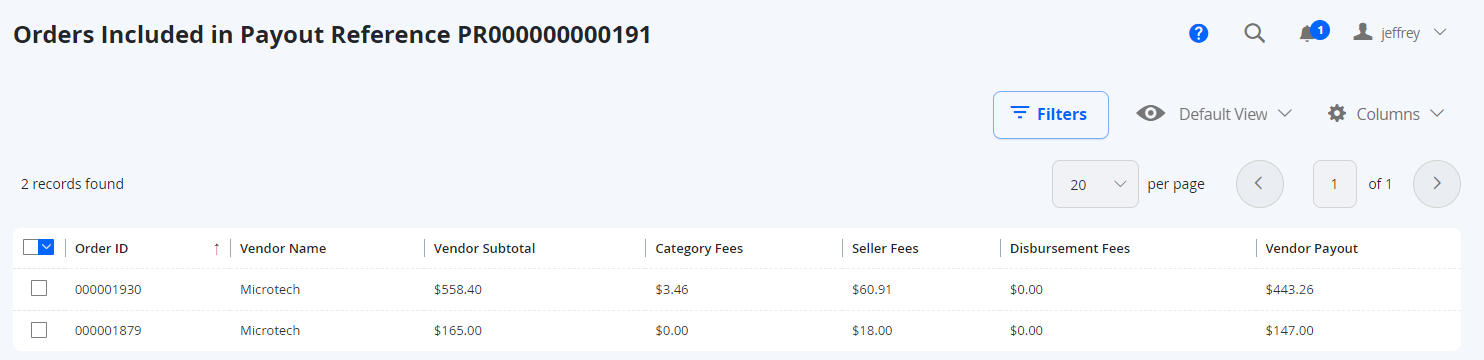Click the search magnifier icon
This screenshot has width=1484, height=360.
(x=1254, y=33)
